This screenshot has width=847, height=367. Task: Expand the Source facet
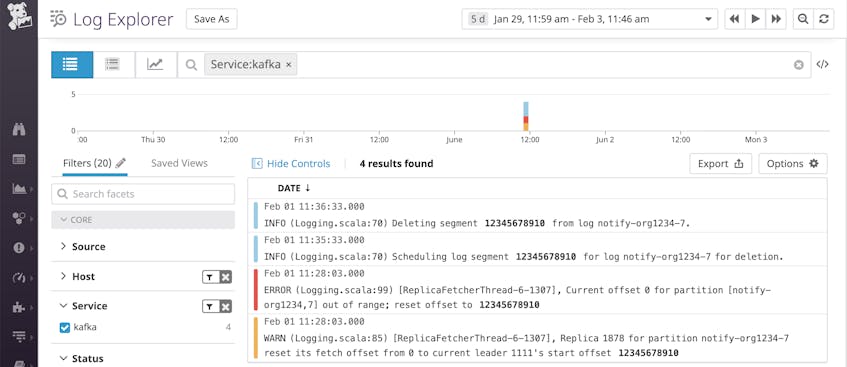coord(83,246)
